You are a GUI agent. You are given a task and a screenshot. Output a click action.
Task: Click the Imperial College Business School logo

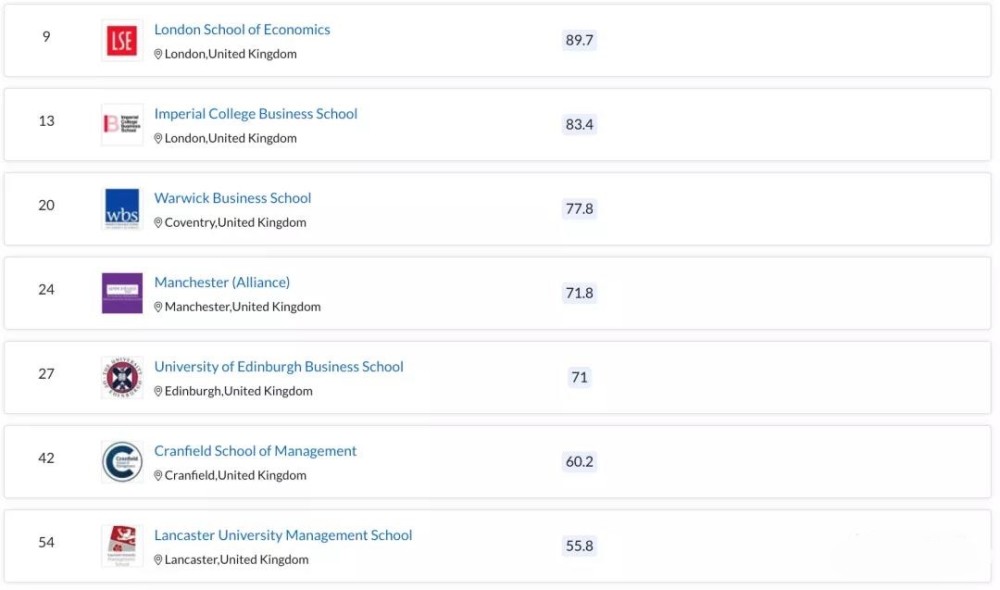122,125
